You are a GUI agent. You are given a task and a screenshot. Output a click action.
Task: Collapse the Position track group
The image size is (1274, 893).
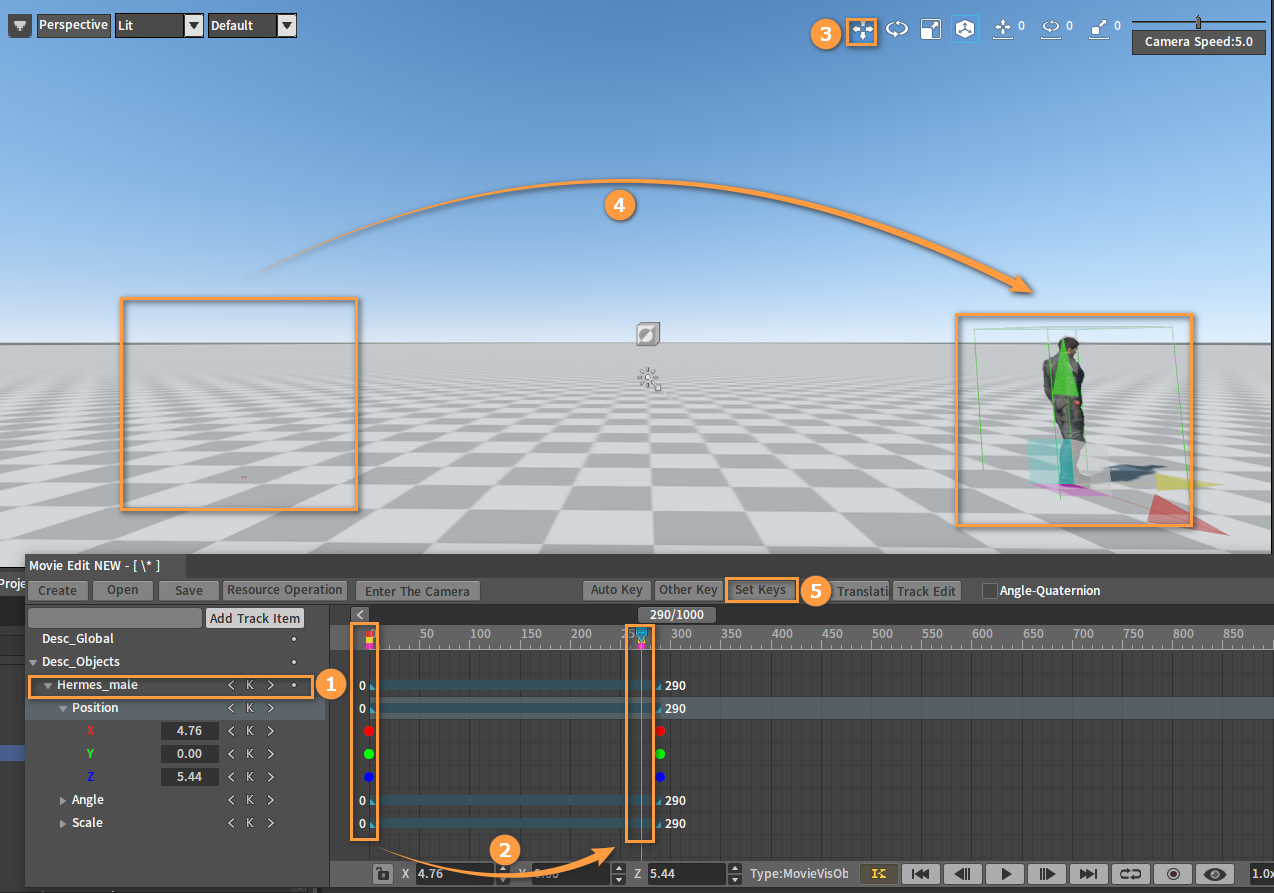[x=63, y=709]
